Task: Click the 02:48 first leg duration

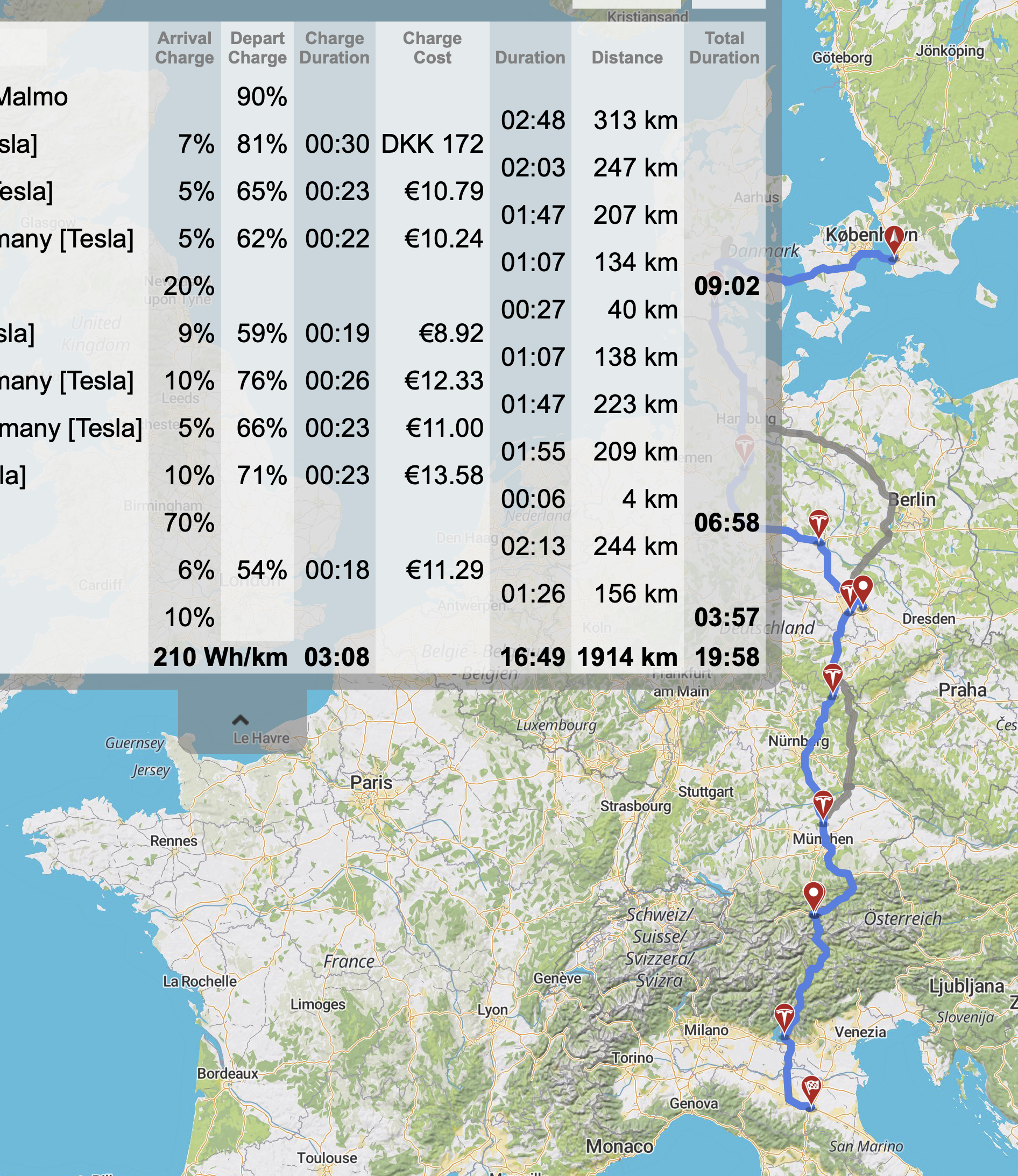Action: point(533,121)
